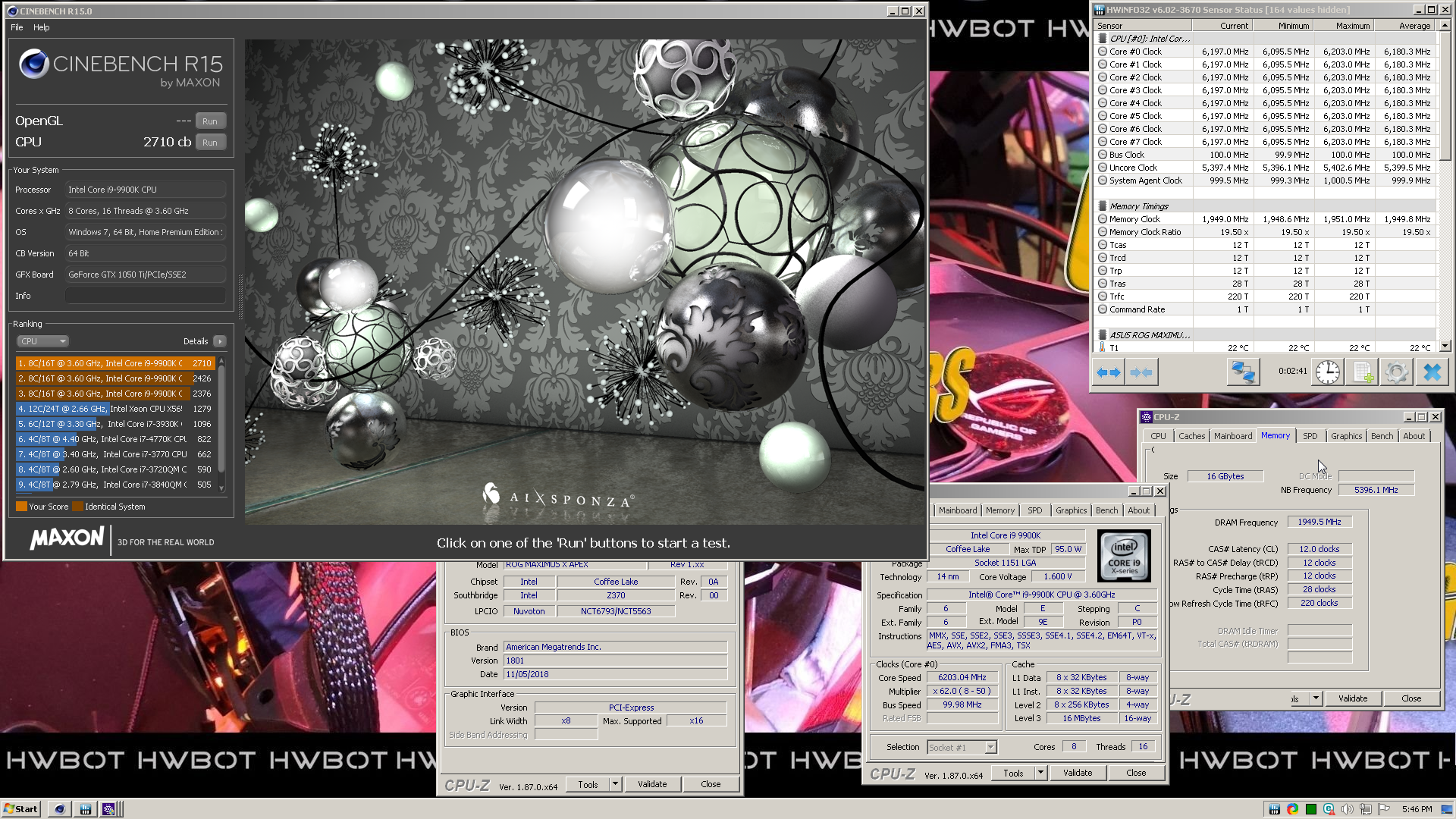Click the Uncore Clock sensor icon
The width and height of the screenshot is (1456, 819).
[x=1103, y=168]
